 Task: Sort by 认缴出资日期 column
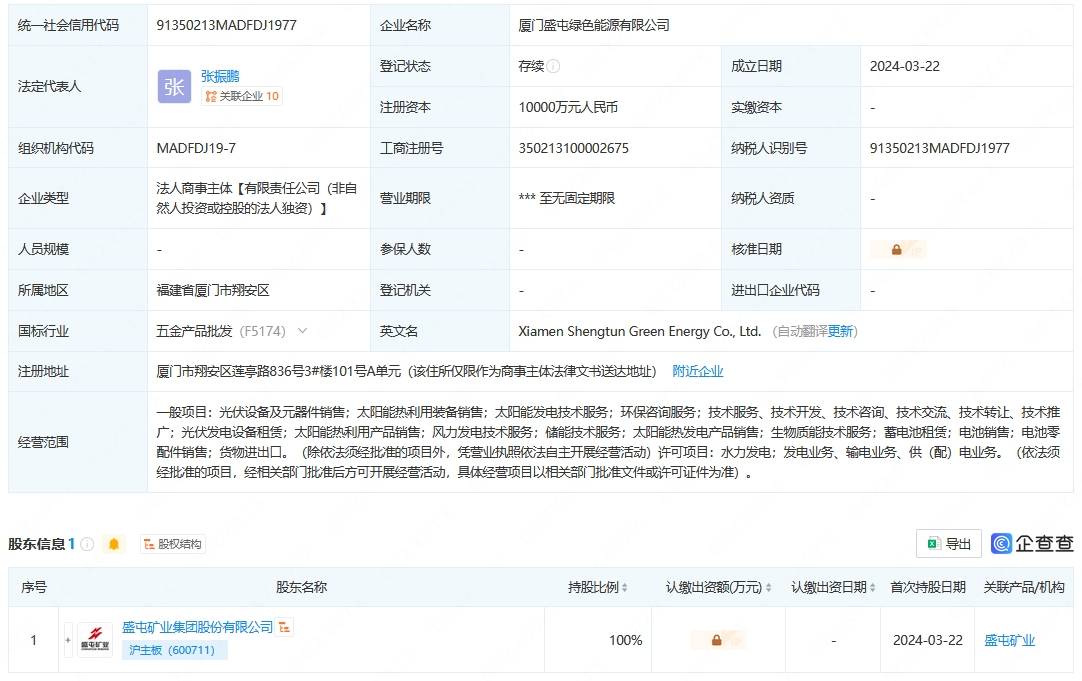872,588
